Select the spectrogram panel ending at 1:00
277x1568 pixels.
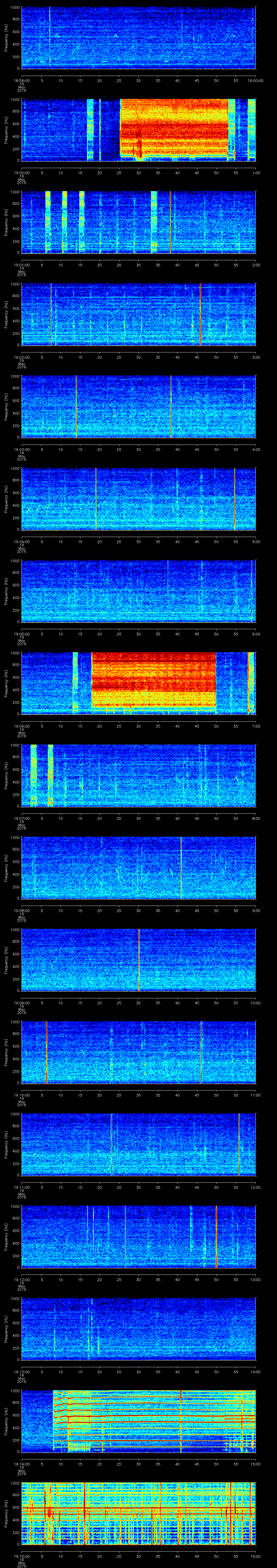(139, 130)
